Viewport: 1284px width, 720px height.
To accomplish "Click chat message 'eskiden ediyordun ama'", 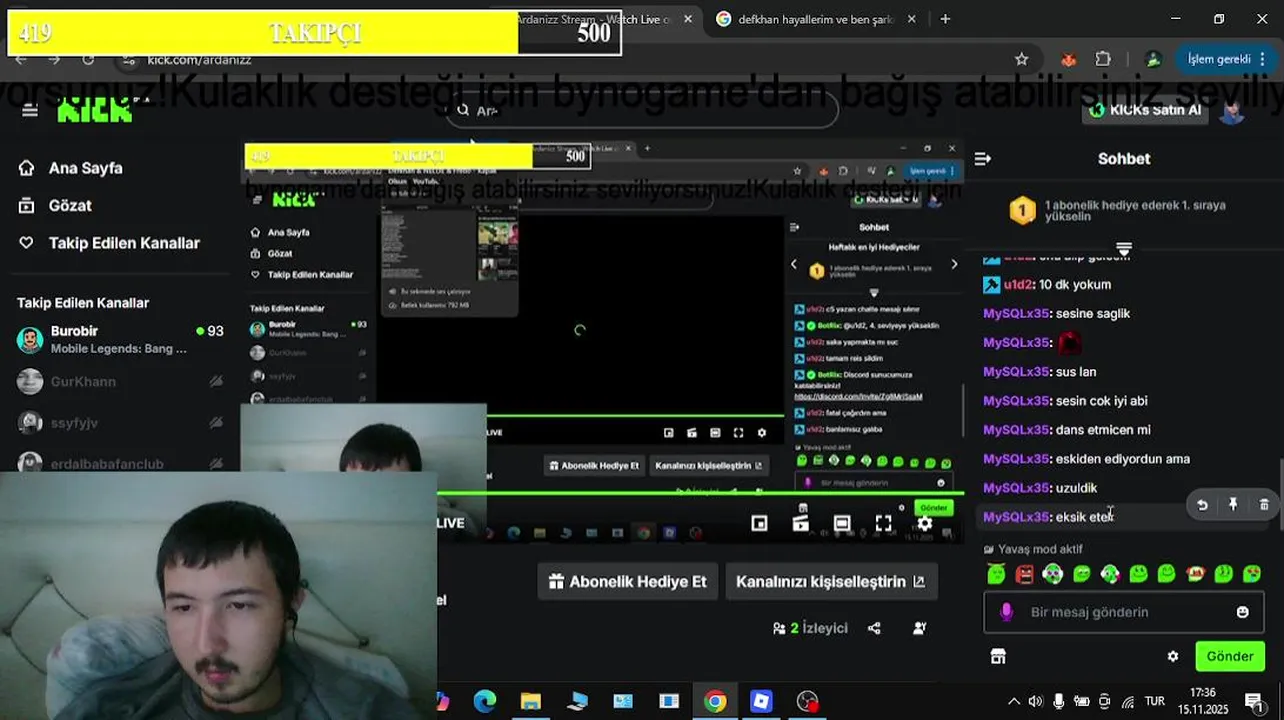I will tap(1123, 459).
